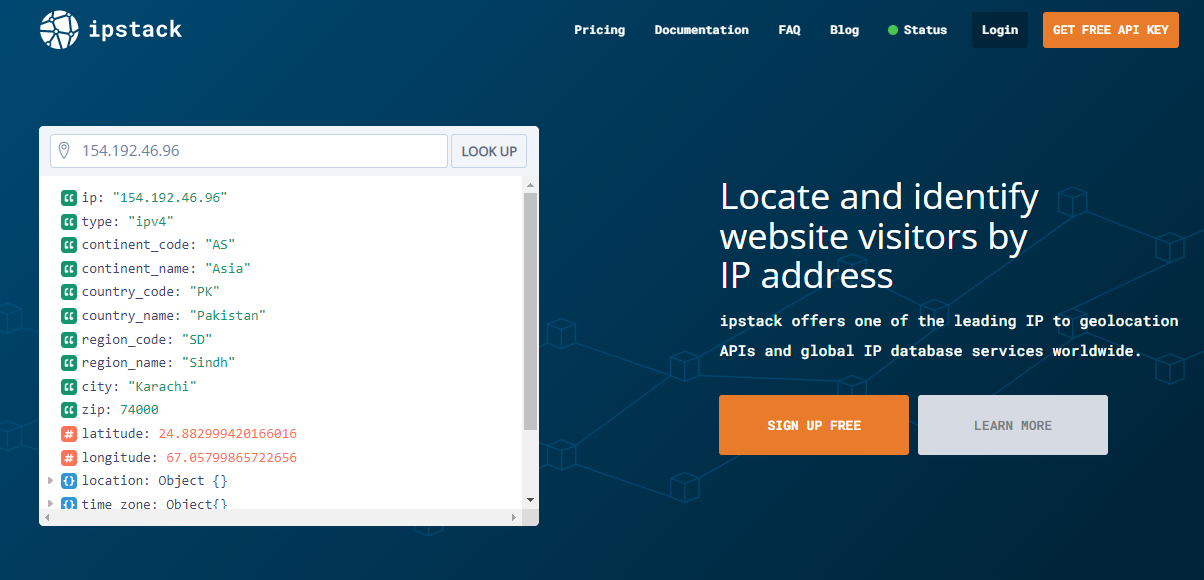The image size is (1204, 580).
Task: Click string icon beside continent_name row
Action: tap(69, 269)
